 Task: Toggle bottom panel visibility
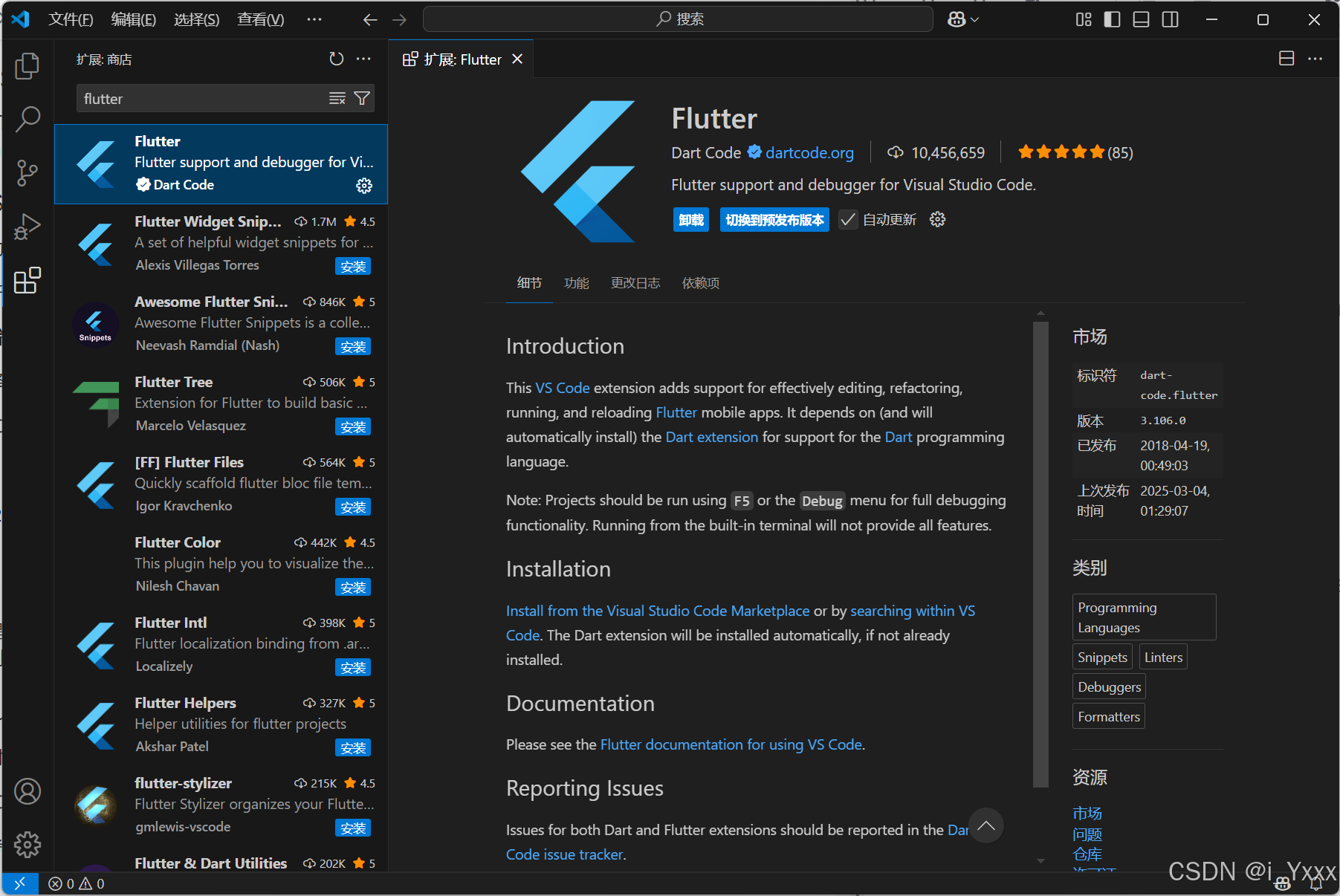point(1142,19)
